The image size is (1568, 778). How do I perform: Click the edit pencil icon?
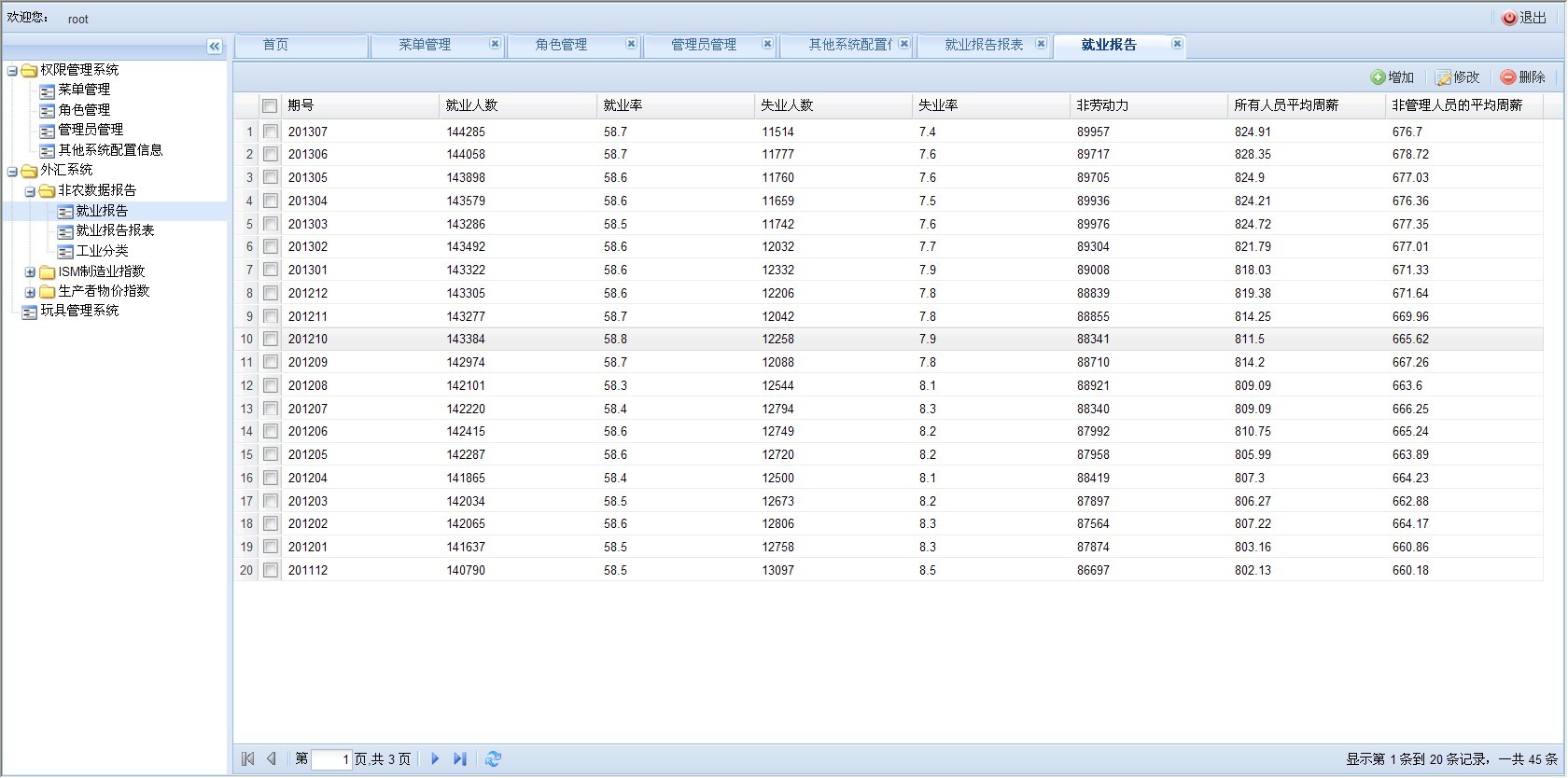pos(1443,77)
